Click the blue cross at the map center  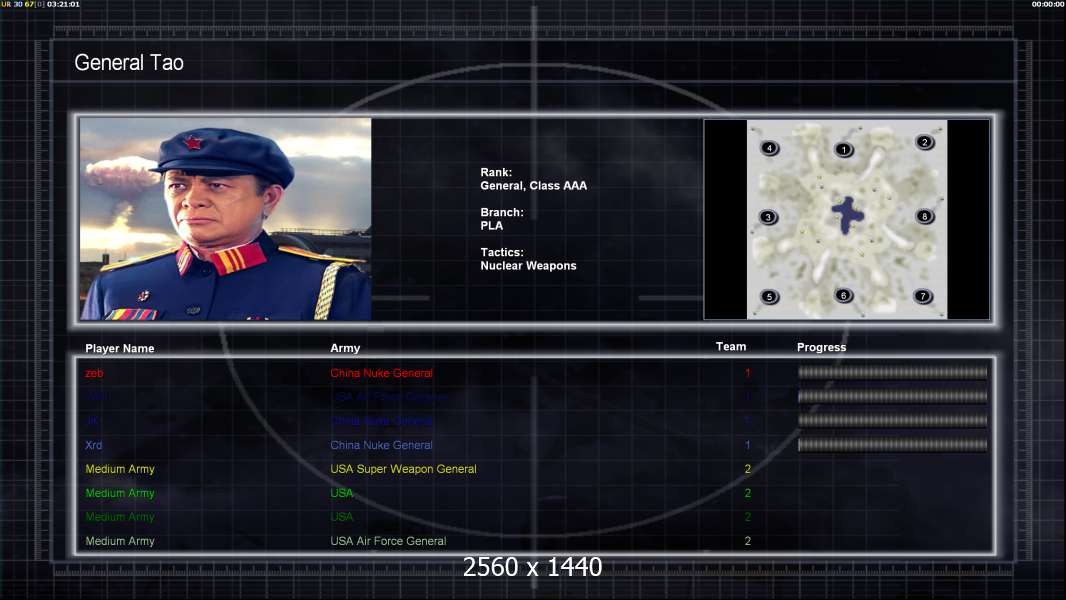pos(847,215)
